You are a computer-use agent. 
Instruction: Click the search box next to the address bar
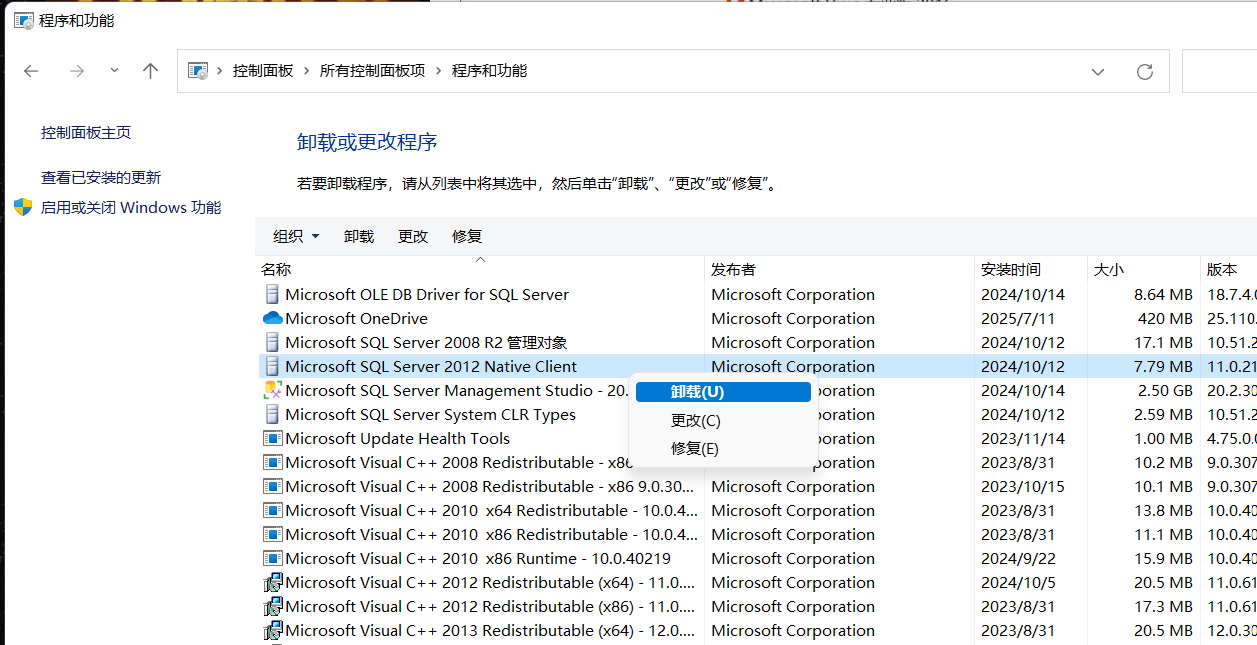click(x=1219, y=71)
